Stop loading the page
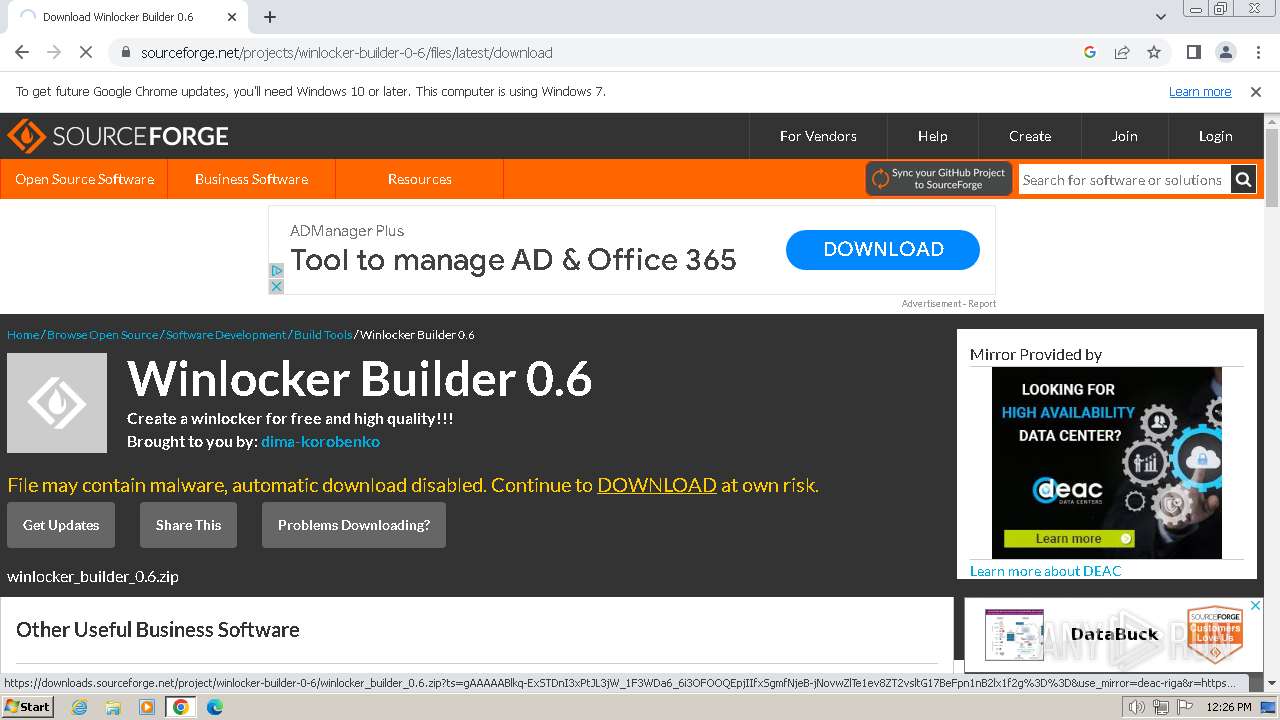The width and height of the screenshot is (1280, 720). point(86,52)
